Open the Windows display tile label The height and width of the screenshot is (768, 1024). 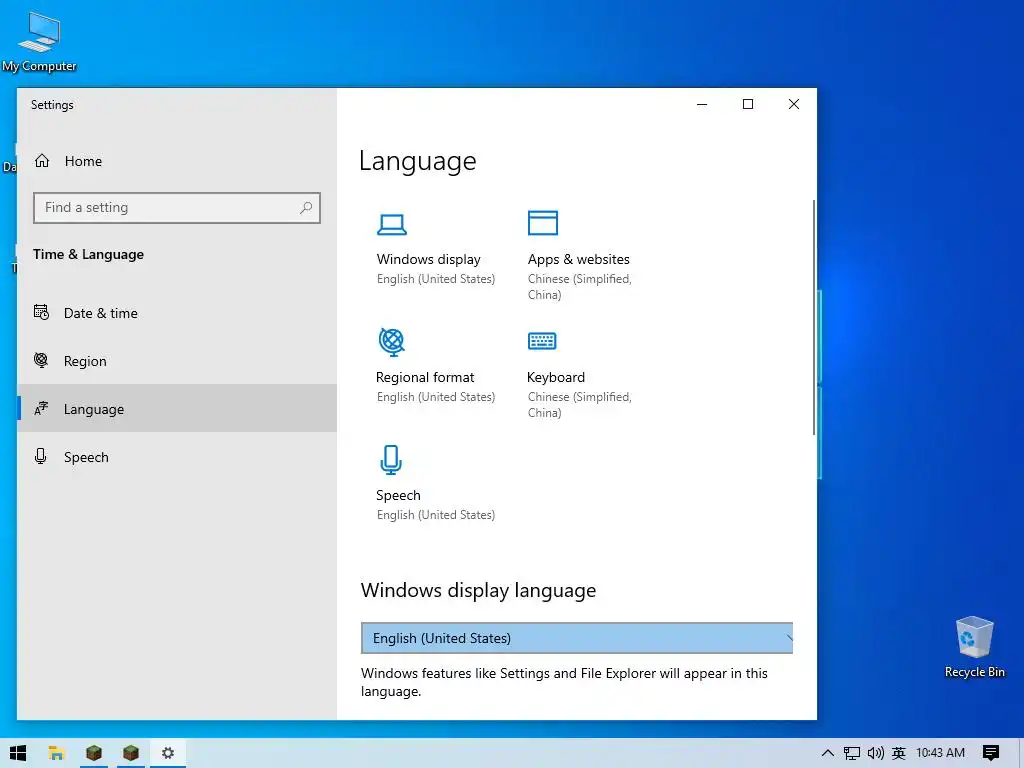tap(428, 259)
